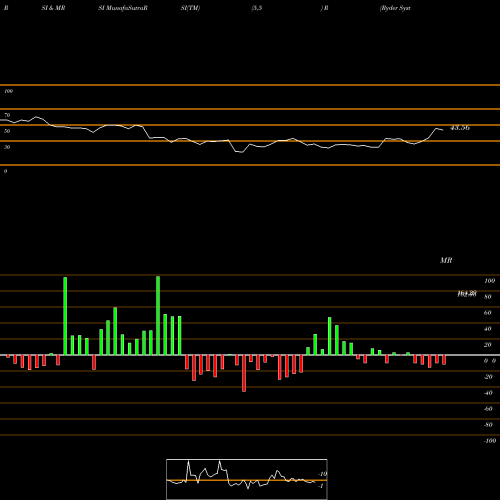Click the "SI & MR" header label
This screenshot has width=500, height=500.
click(53, 8)
